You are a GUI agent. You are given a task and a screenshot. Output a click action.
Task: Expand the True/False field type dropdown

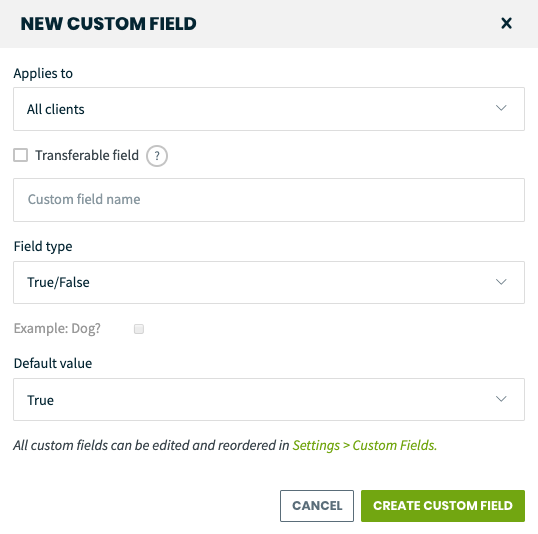pos(269,282)
